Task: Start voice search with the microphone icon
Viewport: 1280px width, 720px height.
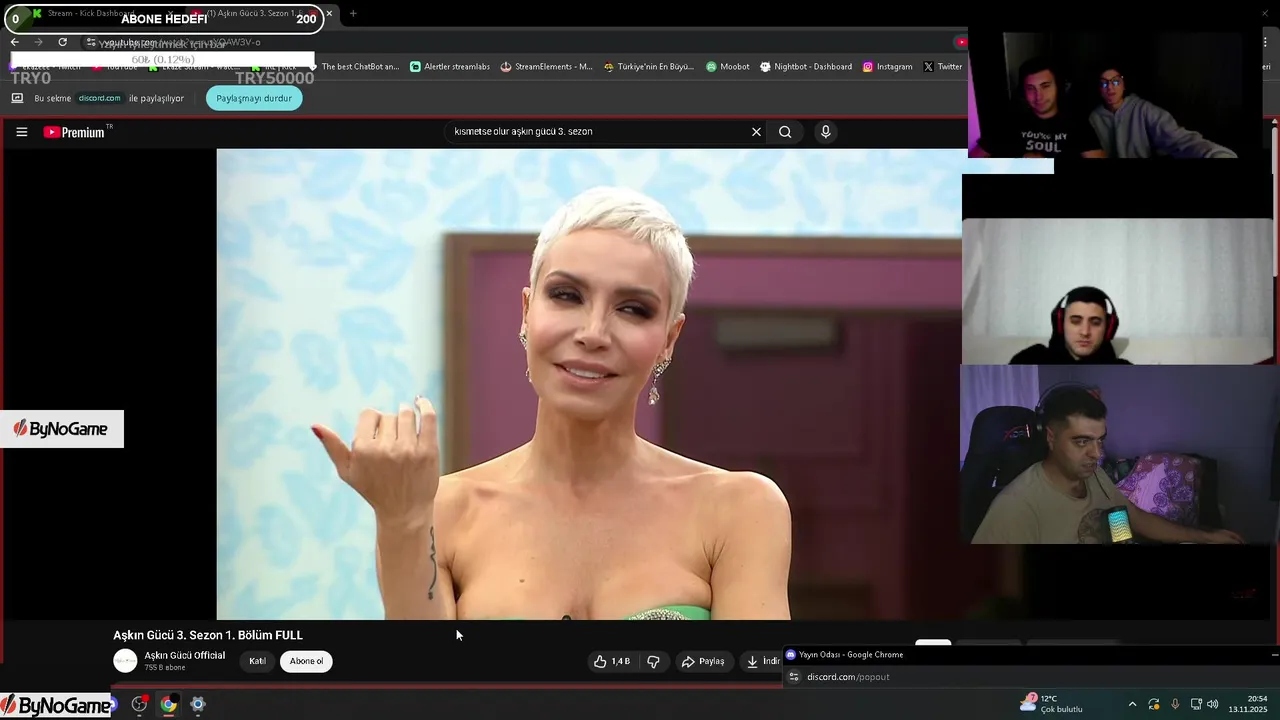Action: click(825, 132)
